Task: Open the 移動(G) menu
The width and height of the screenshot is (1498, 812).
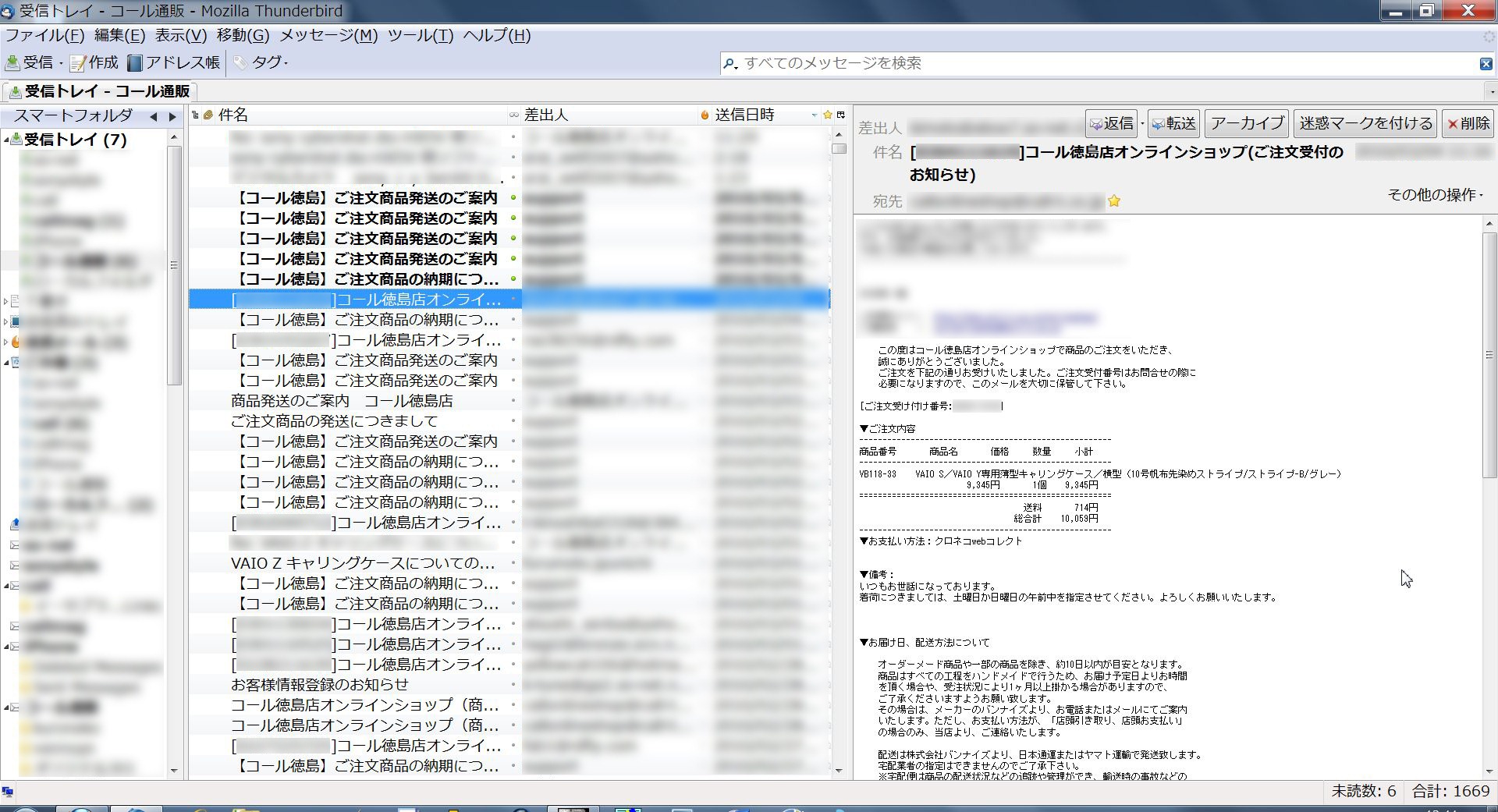Action: (x=243, y=36)
